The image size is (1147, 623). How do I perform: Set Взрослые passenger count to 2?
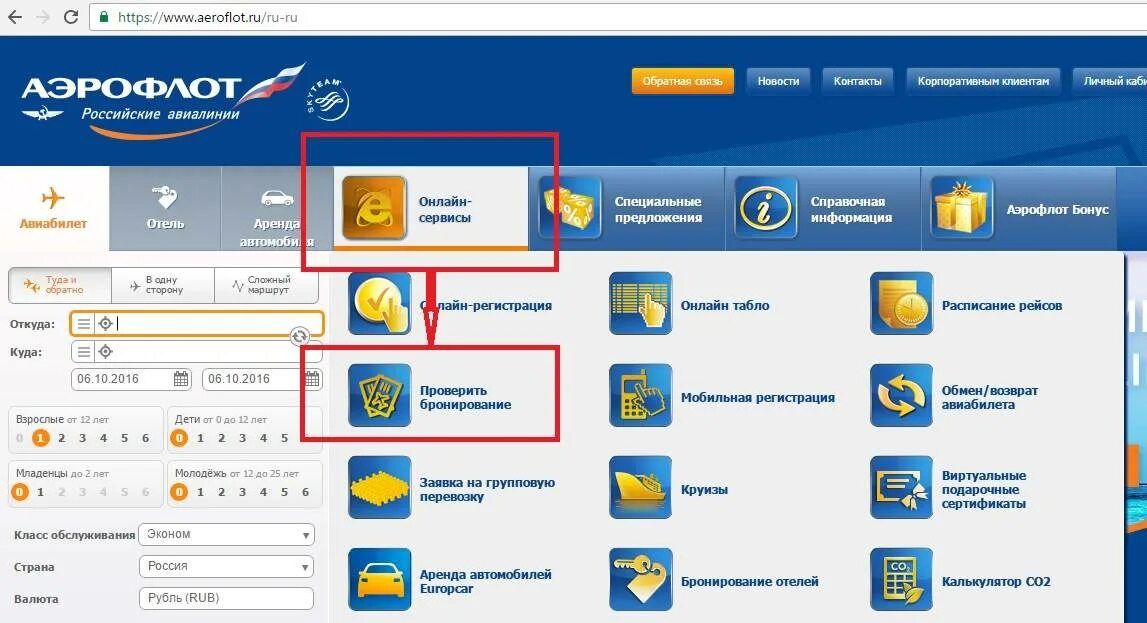click(61, 437)
